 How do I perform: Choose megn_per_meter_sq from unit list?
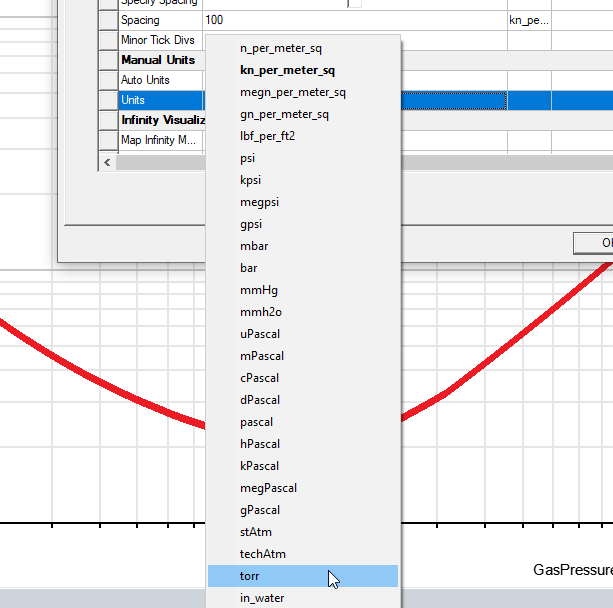[303, 92]
